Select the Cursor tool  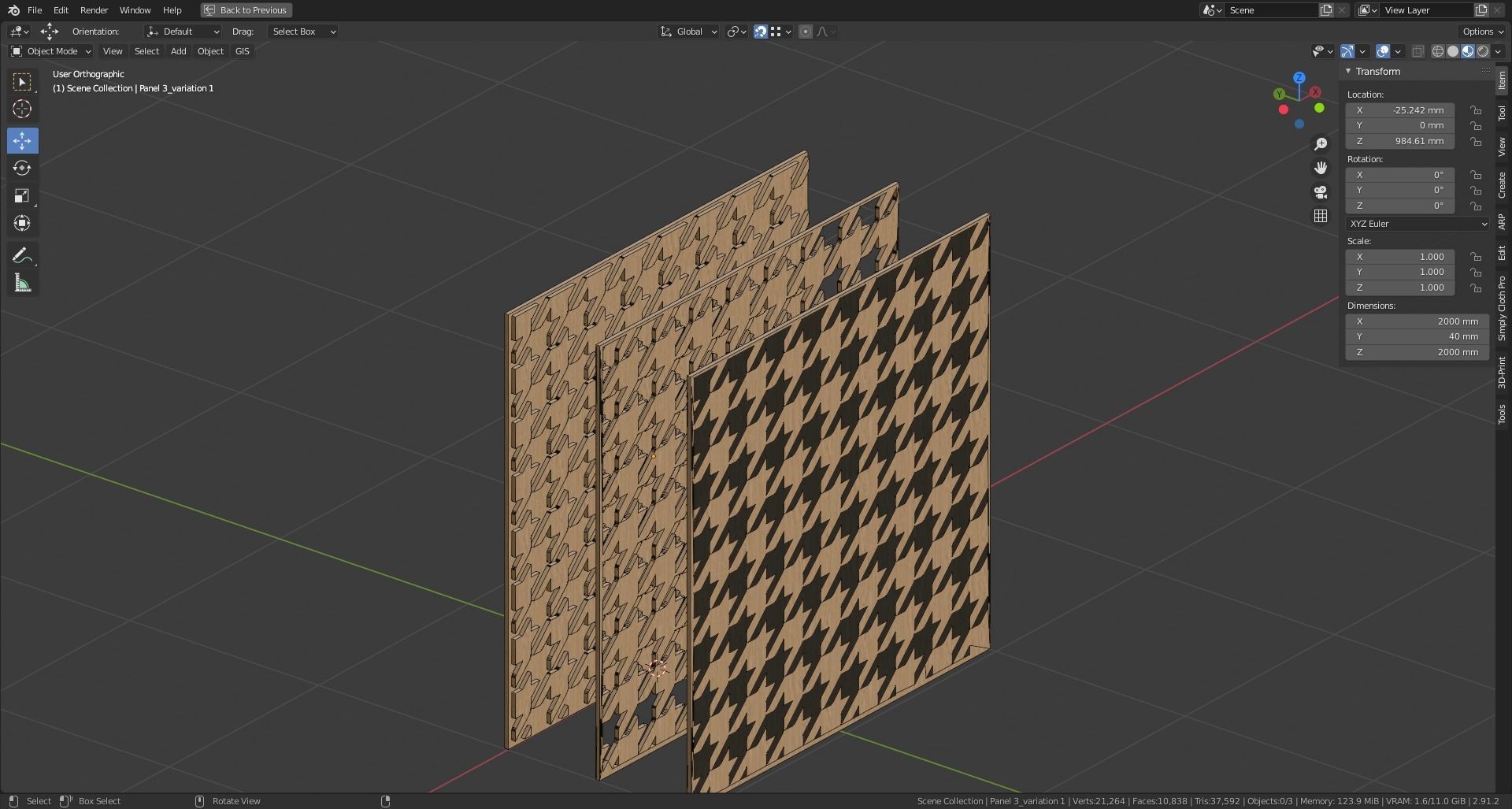(x=22, y=109)
